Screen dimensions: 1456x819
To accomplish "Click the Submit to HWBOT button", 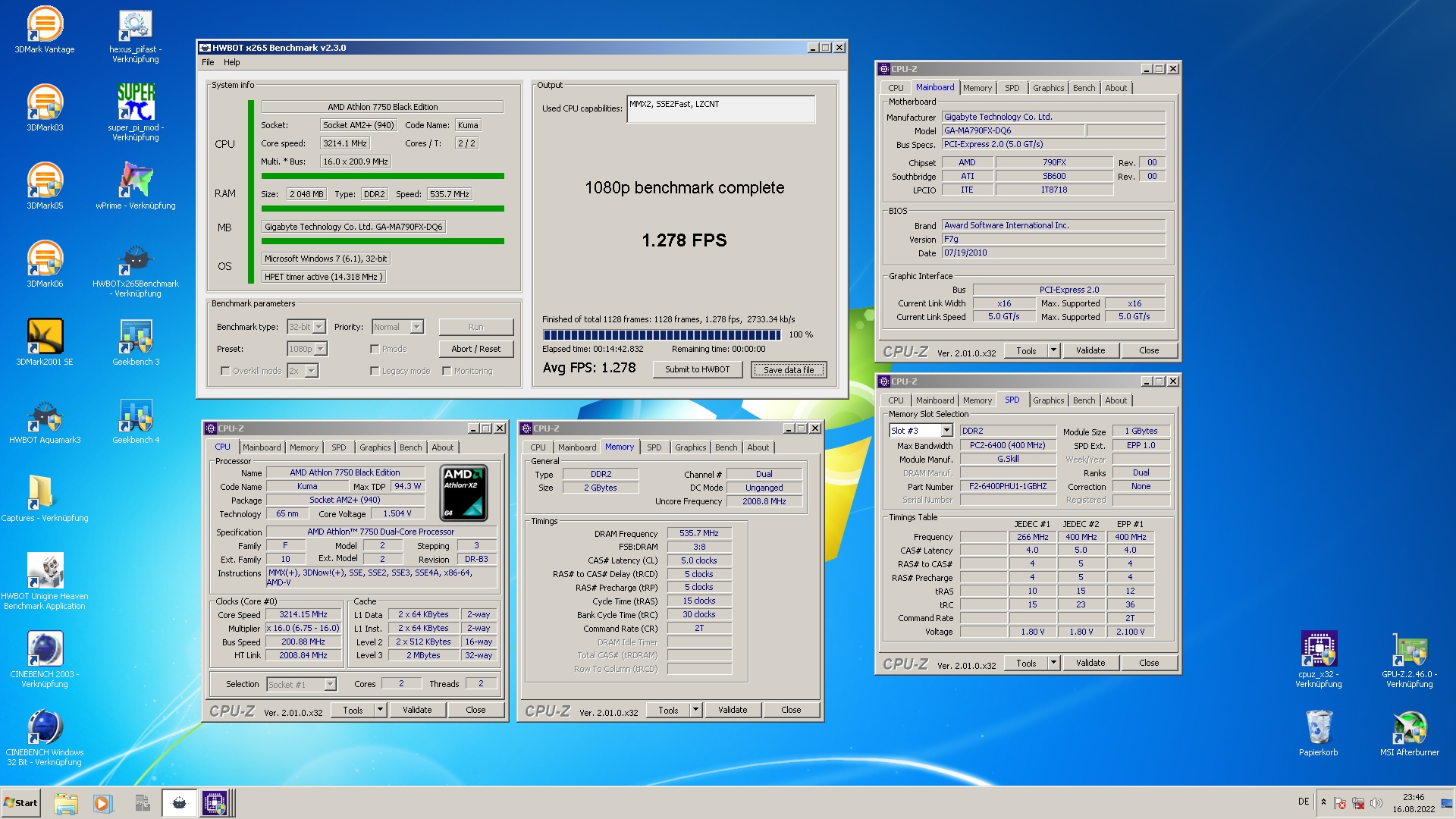I will coord(697,369).
